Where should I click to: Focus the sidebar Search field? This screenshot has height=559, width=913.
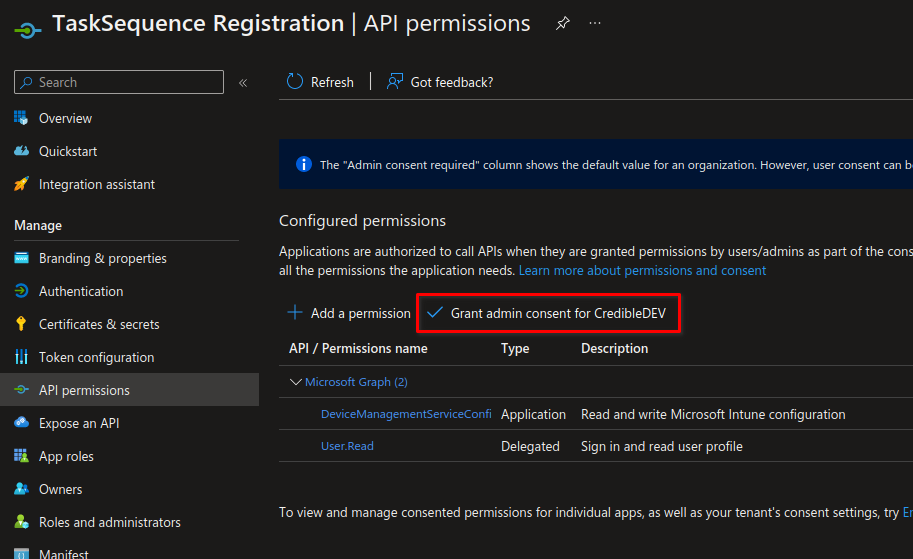pos(119,82)
